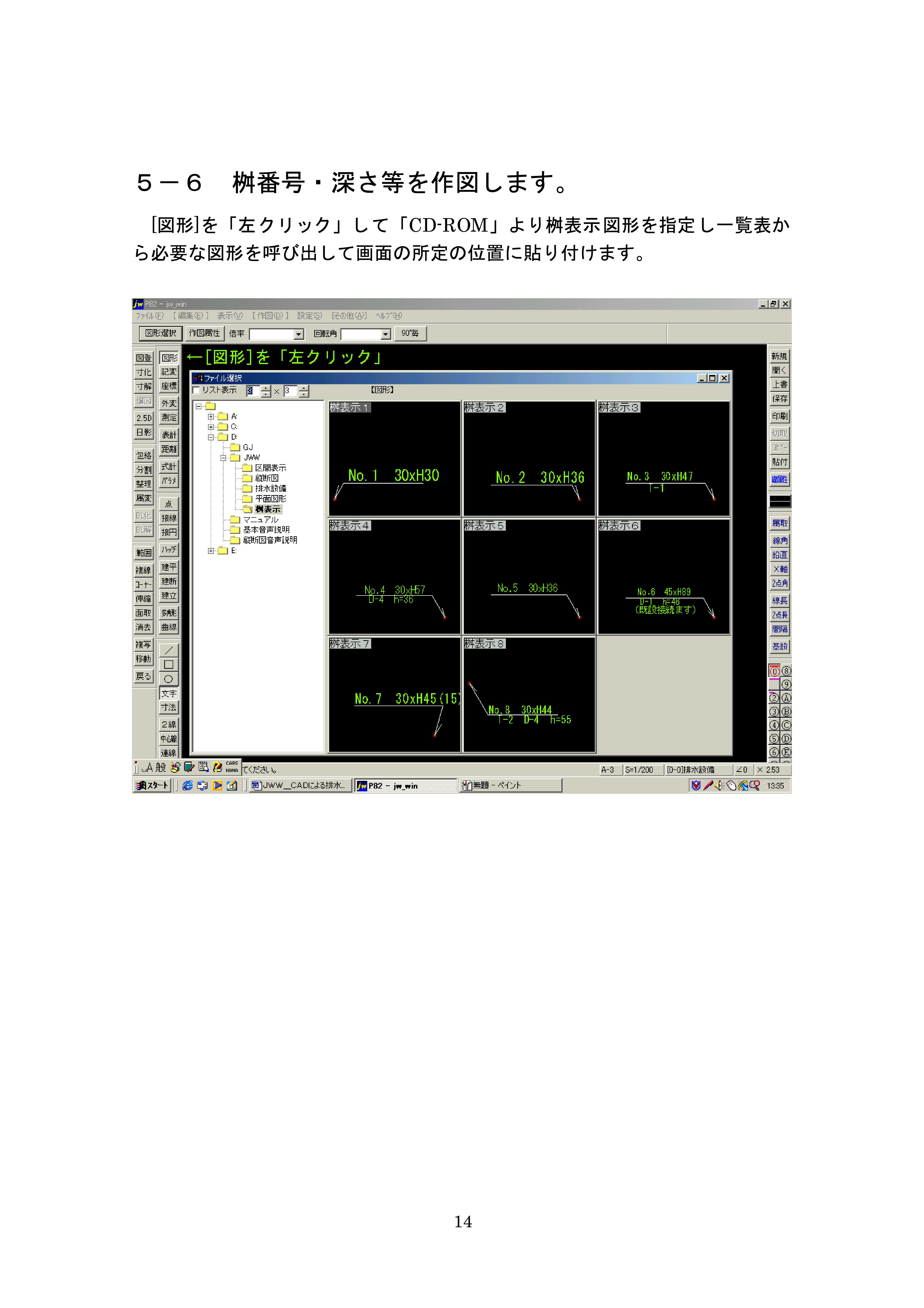The height and width of the screenshot is (1308, 924).
Task: Switch to 無題 - ペイント taskbar button
Action: pyautogui.click(x=510, y=786)
